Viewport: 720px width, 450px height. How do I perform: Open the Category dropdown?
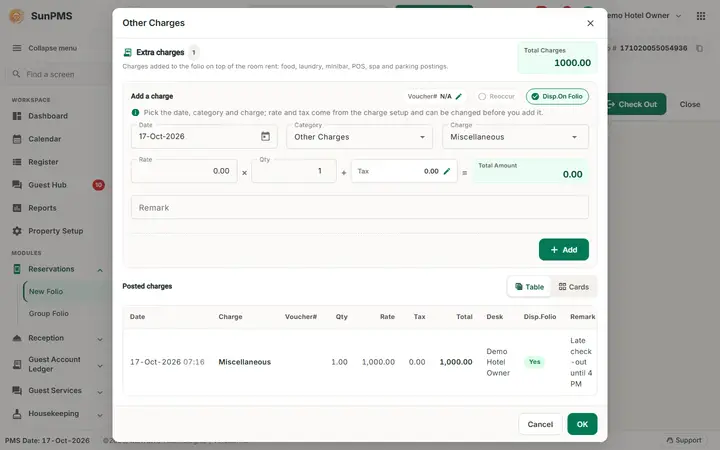360,137
